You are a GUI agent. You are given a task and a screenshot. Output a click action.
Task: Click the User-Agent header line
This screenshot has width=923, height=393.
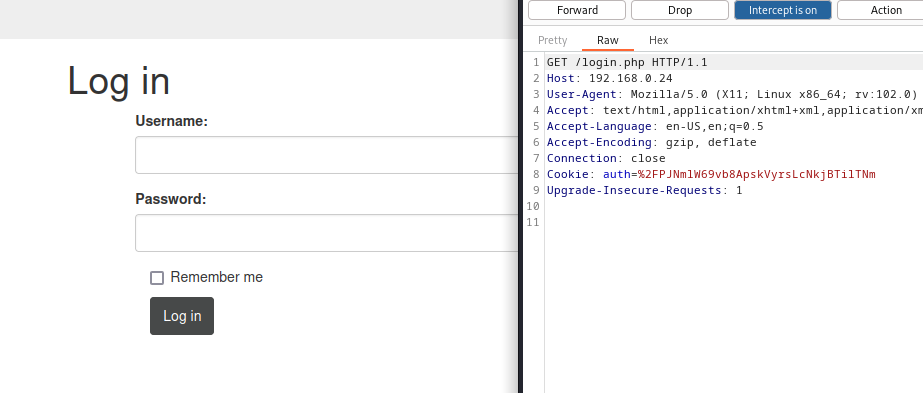(x=732, y=94)
